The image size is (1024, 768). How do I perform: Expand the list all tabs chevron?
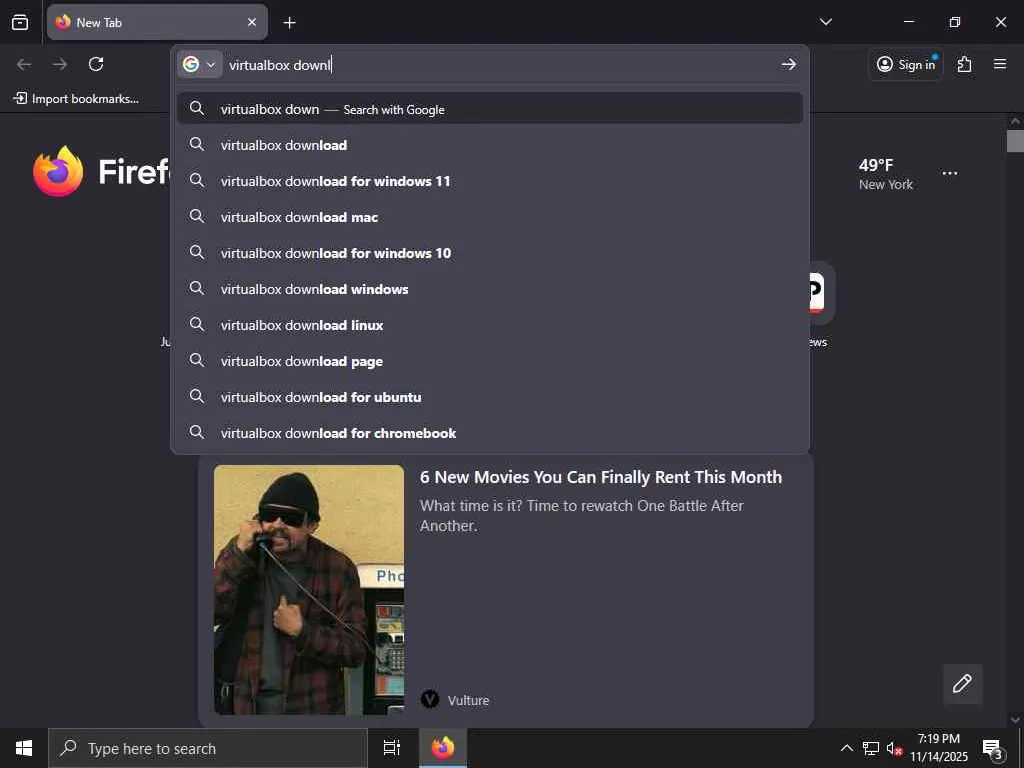coord(825,22)
